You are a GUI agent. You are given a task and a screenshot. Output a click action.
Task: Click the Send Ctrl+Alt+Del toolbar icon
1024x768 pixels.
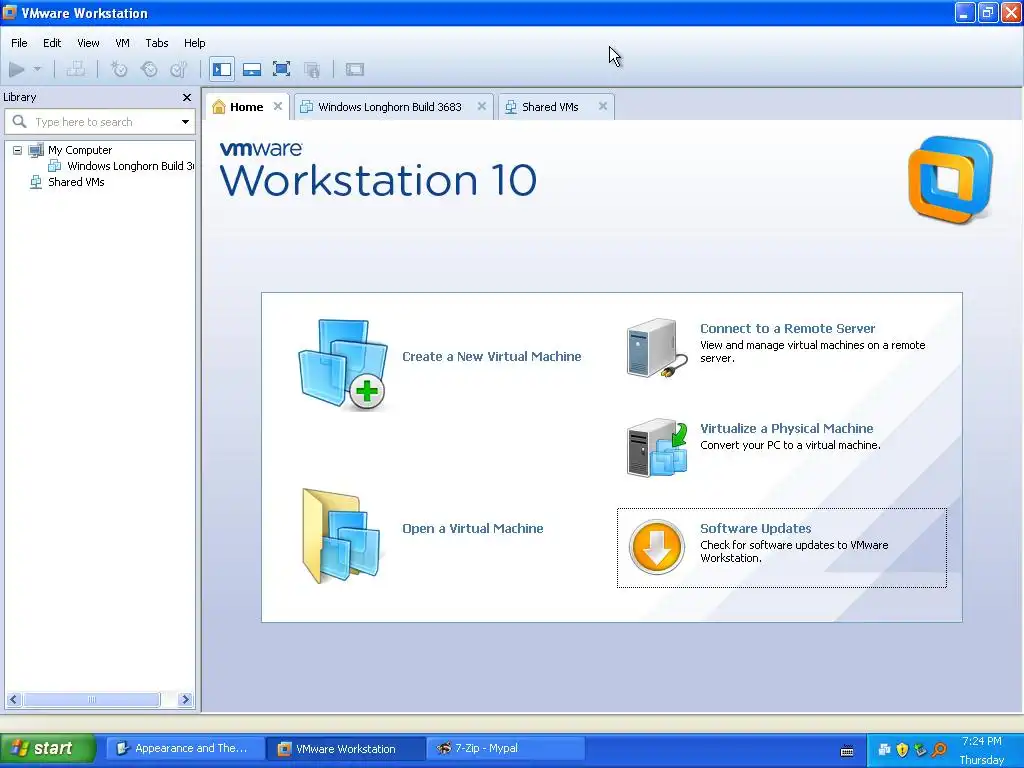coord(76,69)
